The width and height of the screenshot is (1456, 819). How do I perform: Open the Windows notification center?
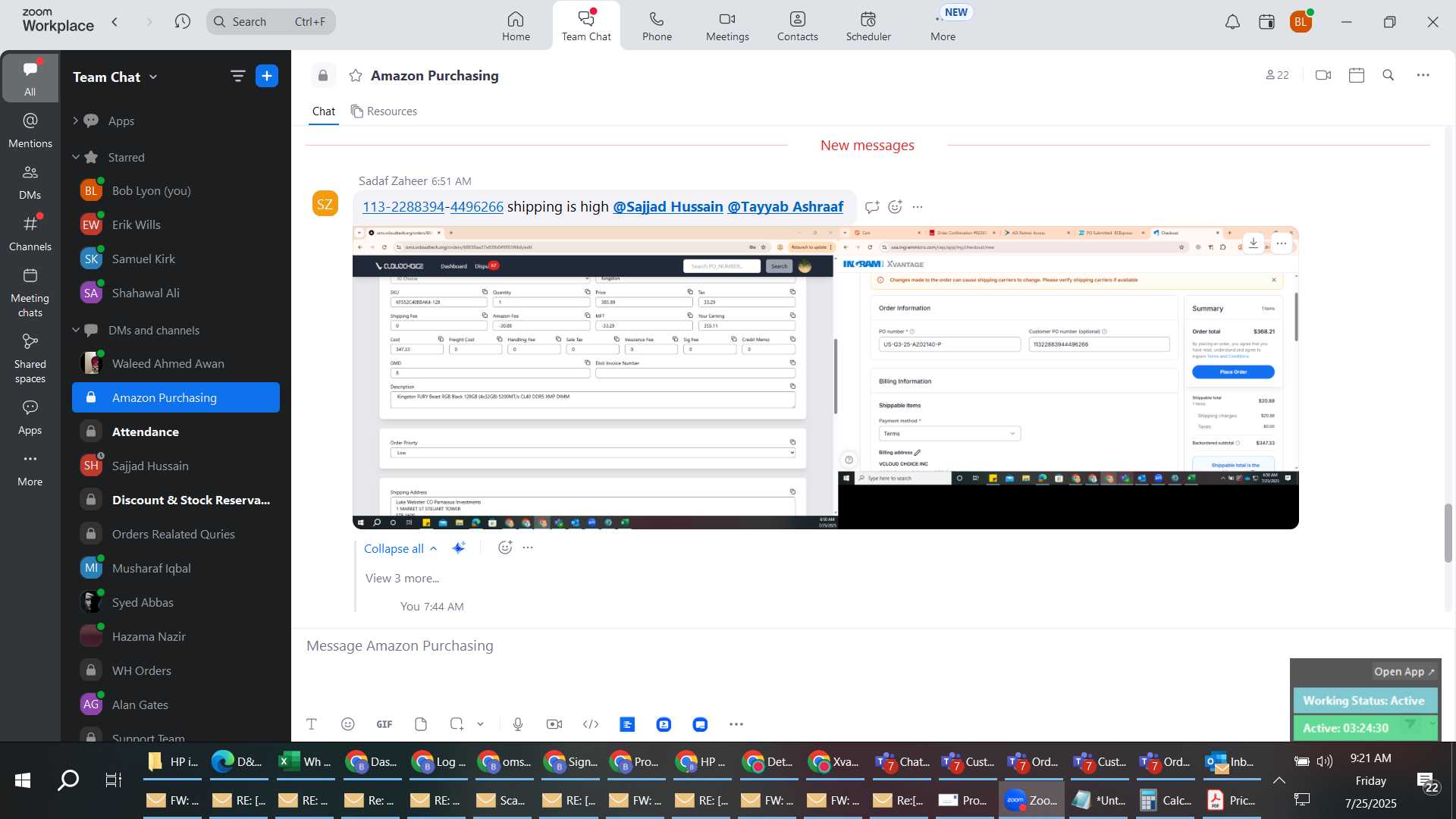point(1426,781)
